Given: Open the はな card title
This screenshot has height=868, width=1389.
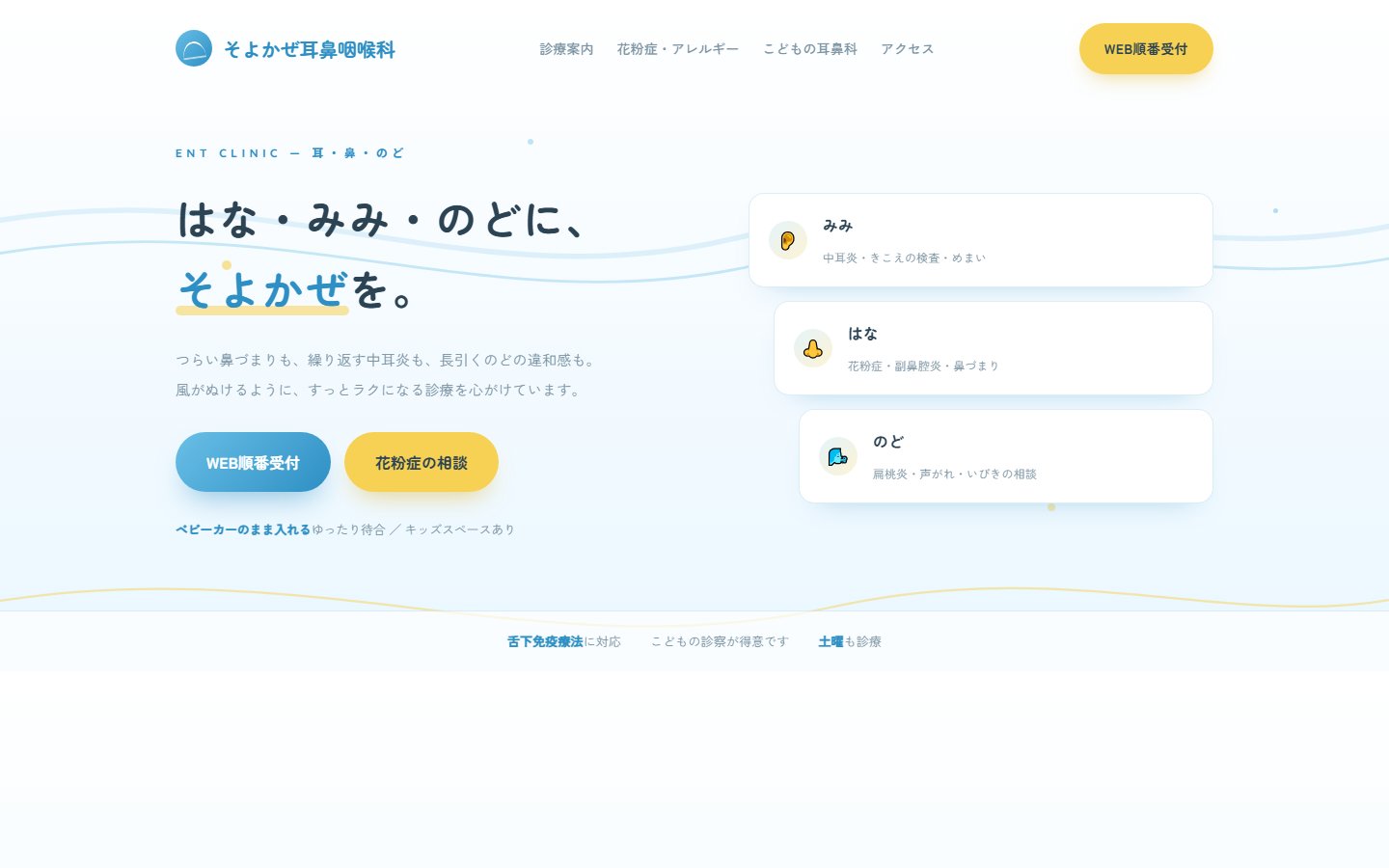Looking at the screenshot, I should [862, 334].
